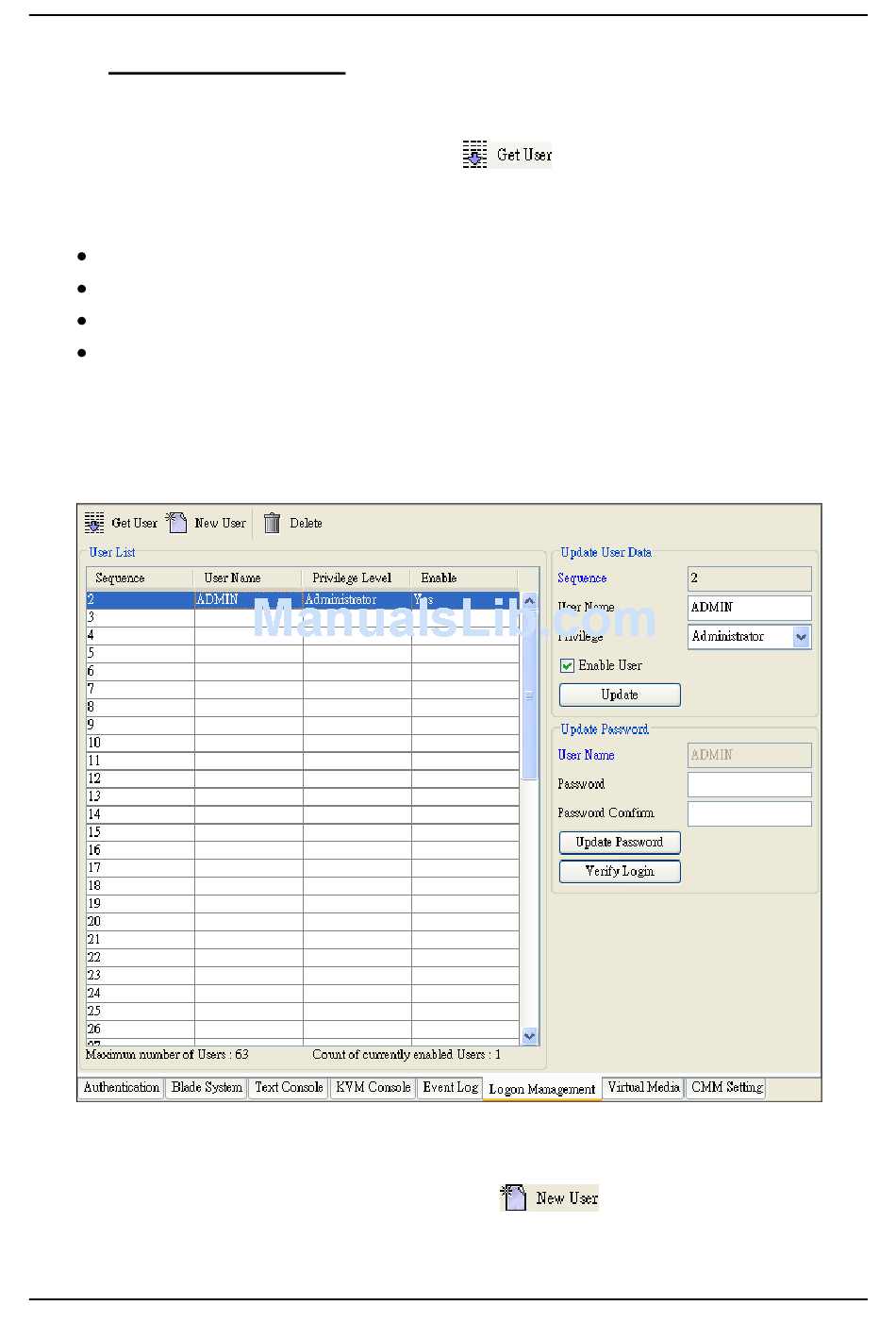Select the row with sequence 22
This screenshot has height=1339, width=896.
303,958
